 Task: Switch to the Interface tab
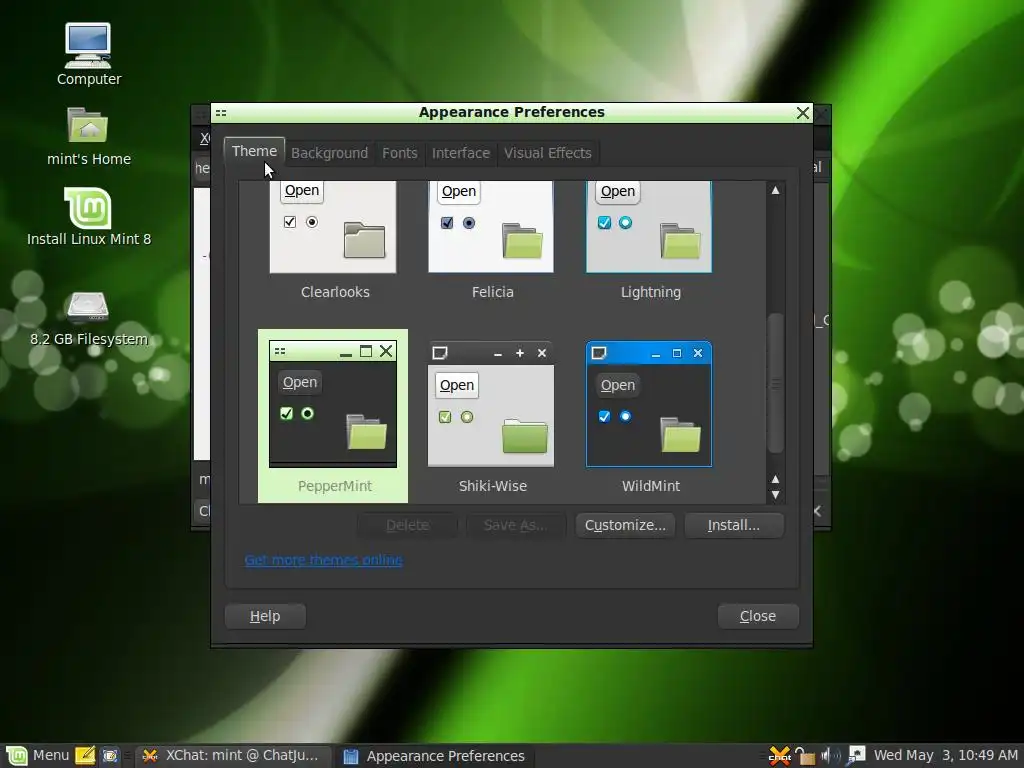tap(460, 153)
